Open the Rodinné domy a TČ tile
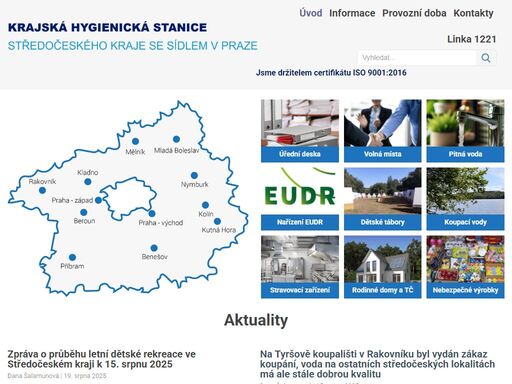 tap(383, 267)
